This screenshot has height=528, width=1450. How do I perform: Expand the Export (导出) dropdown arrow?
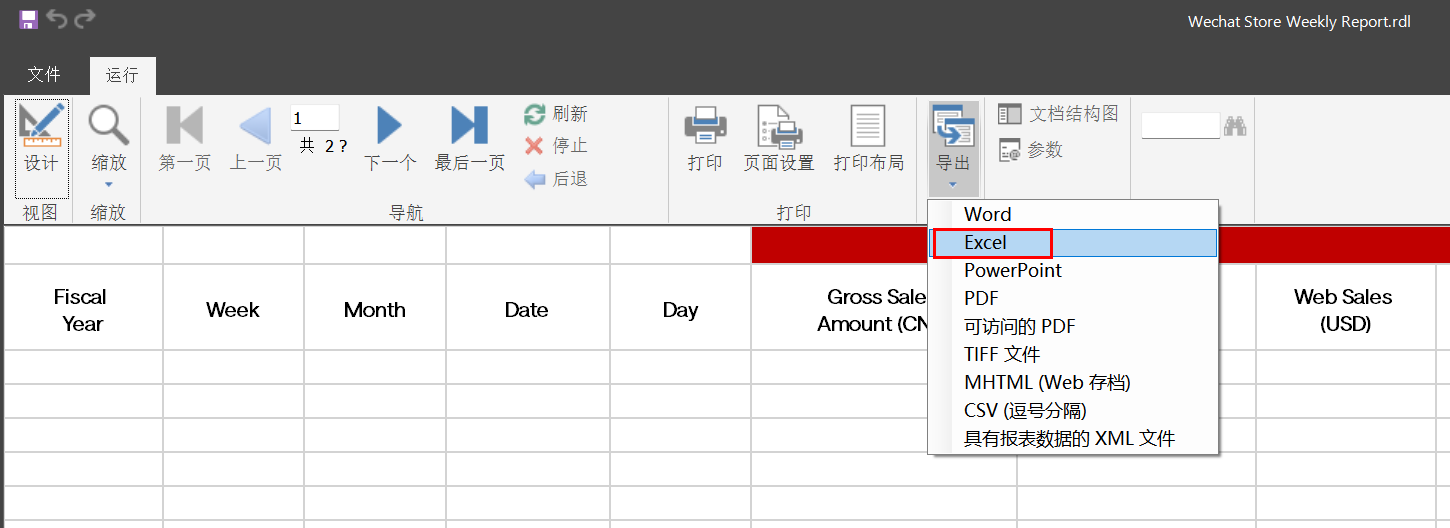953,185
